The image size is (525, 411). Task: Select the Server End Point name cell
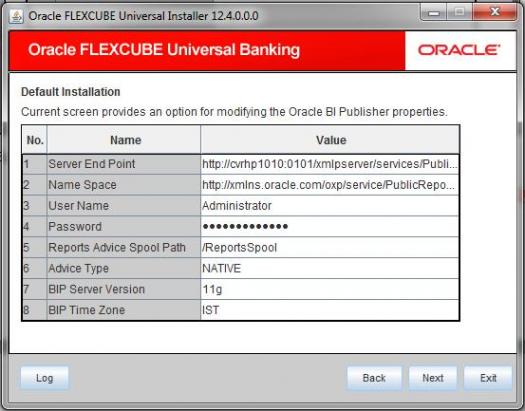124,164
